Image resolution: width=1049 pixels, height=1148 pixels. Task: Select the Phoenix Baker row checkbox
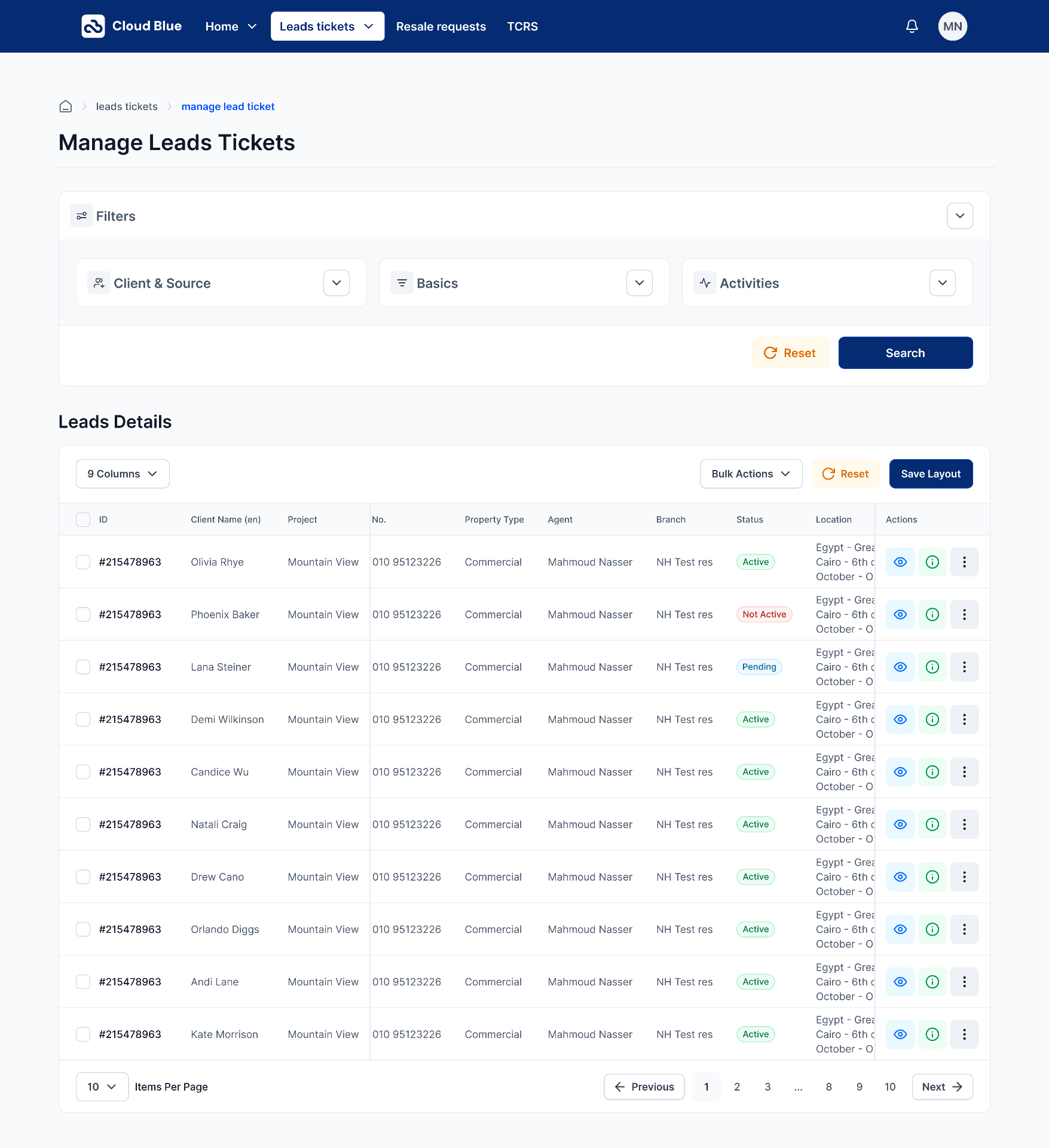click(83, 615)
